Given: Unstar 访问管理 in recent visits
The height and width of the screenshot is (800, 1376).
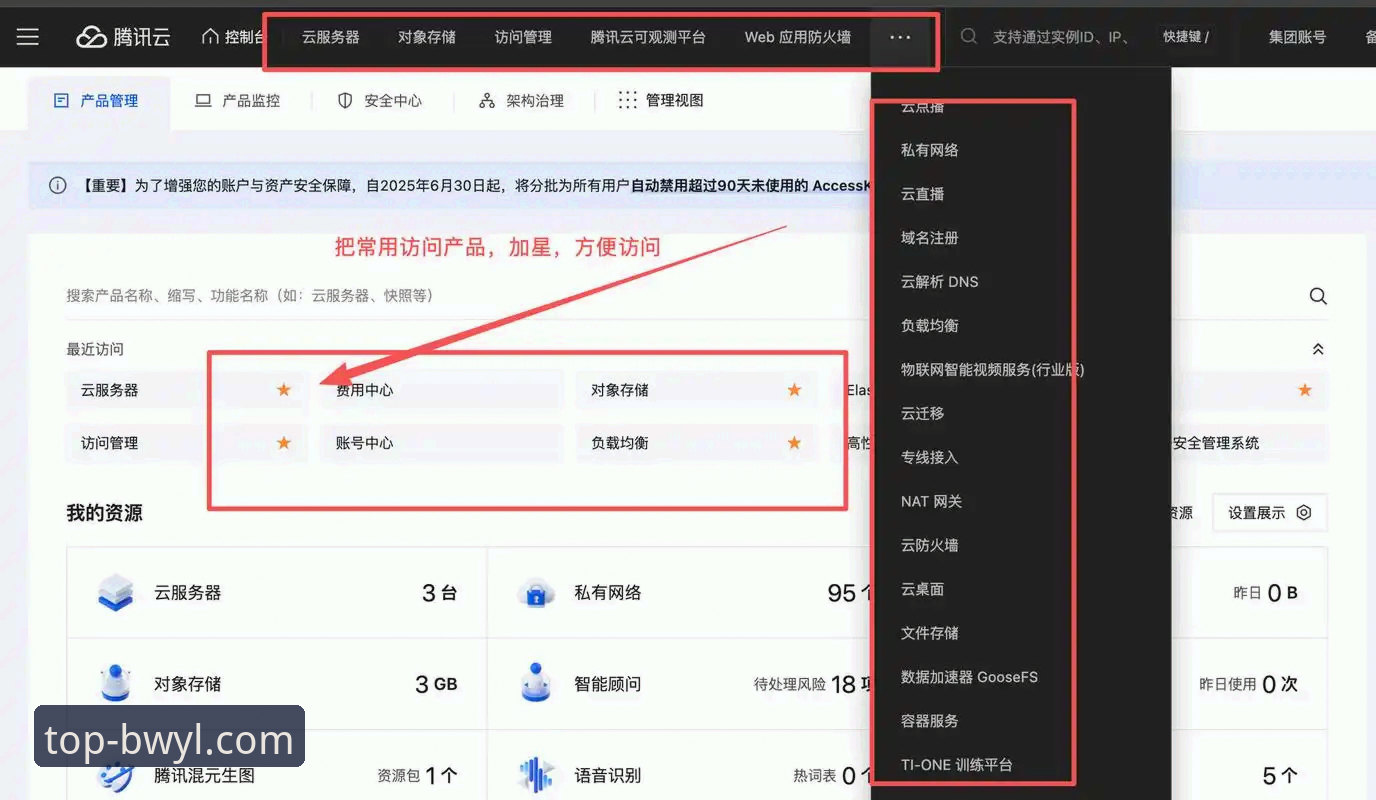Looking at the screenshot, I should (x=284, y=443).
